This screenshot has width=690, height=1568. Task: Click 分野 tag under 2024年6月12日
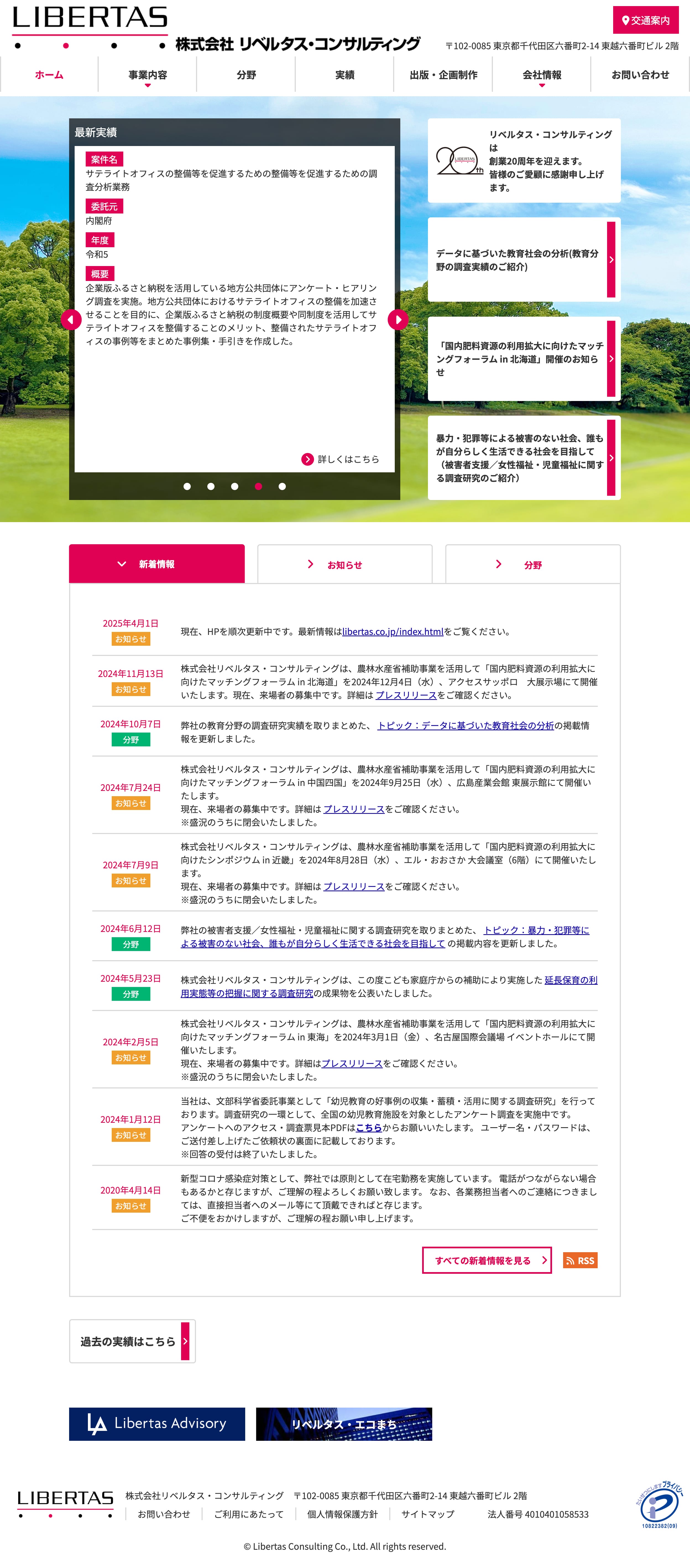pyautogui.click(x=131, y=944)
